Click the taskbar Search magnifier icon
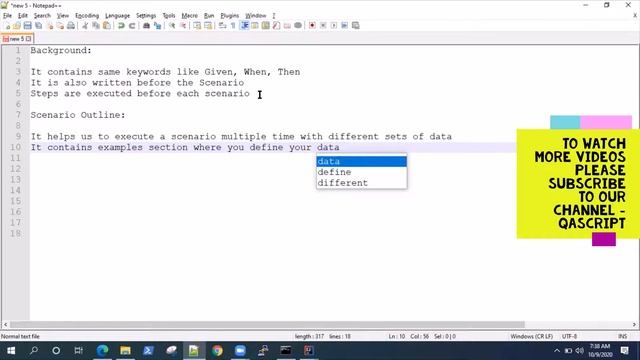640x360 pixels. (x=34, y=351)
